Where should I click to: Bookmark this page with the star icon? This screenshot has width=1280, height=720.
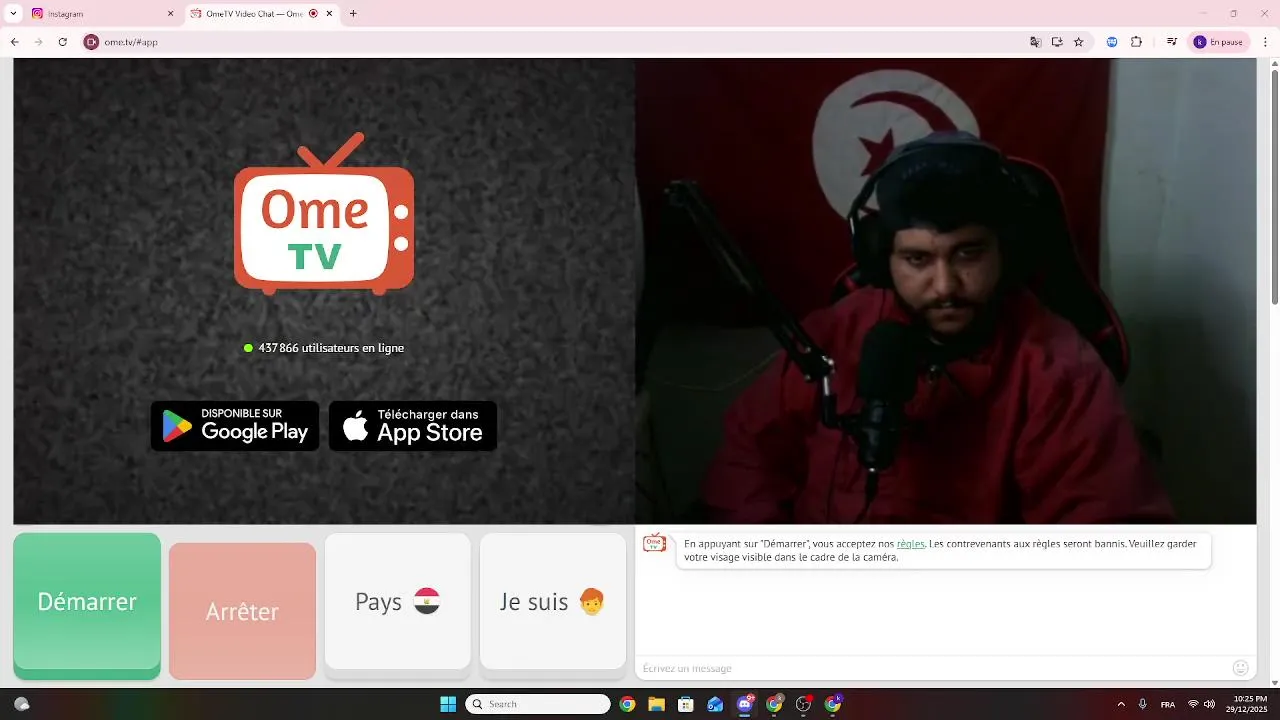tap(1078, 42)
